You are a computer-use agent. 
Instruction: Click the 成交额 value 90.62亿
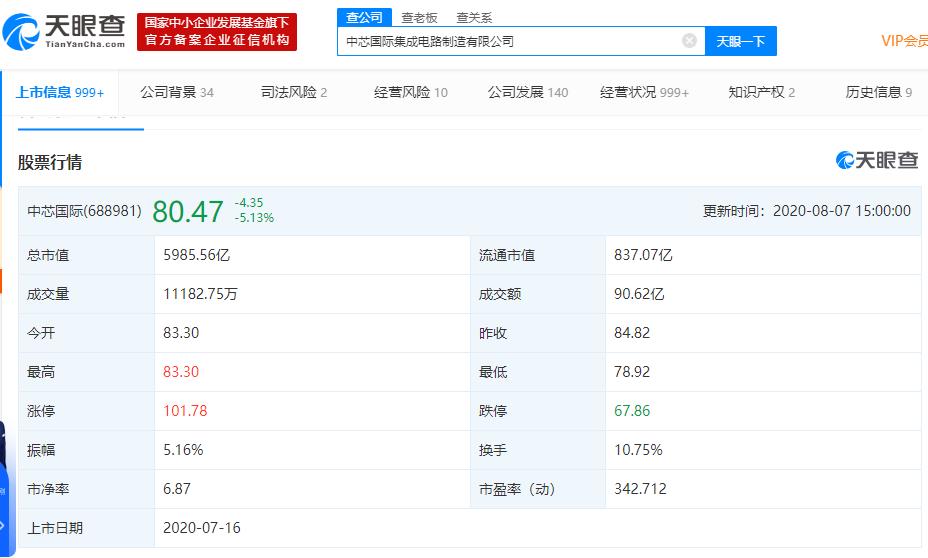click(639, 294)
